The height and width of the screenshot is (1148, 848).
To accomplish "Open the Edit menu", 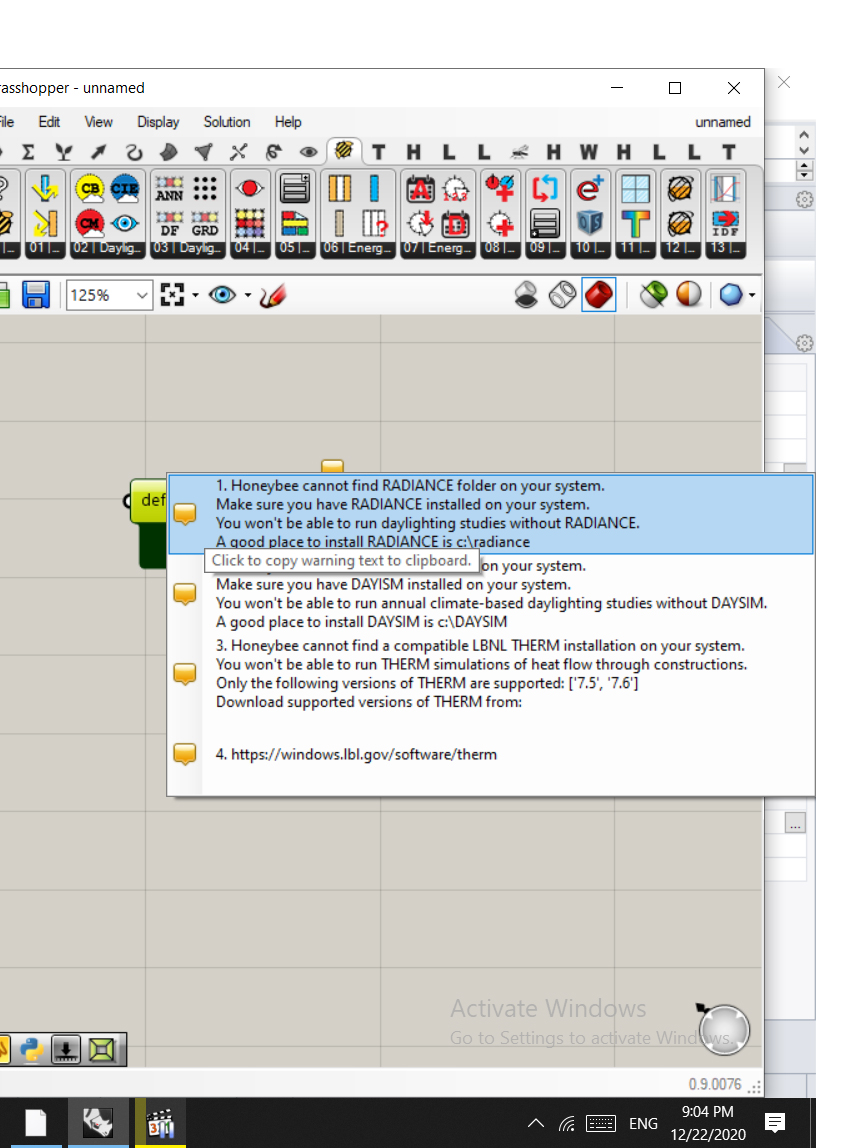I will [x=49, y=122].
